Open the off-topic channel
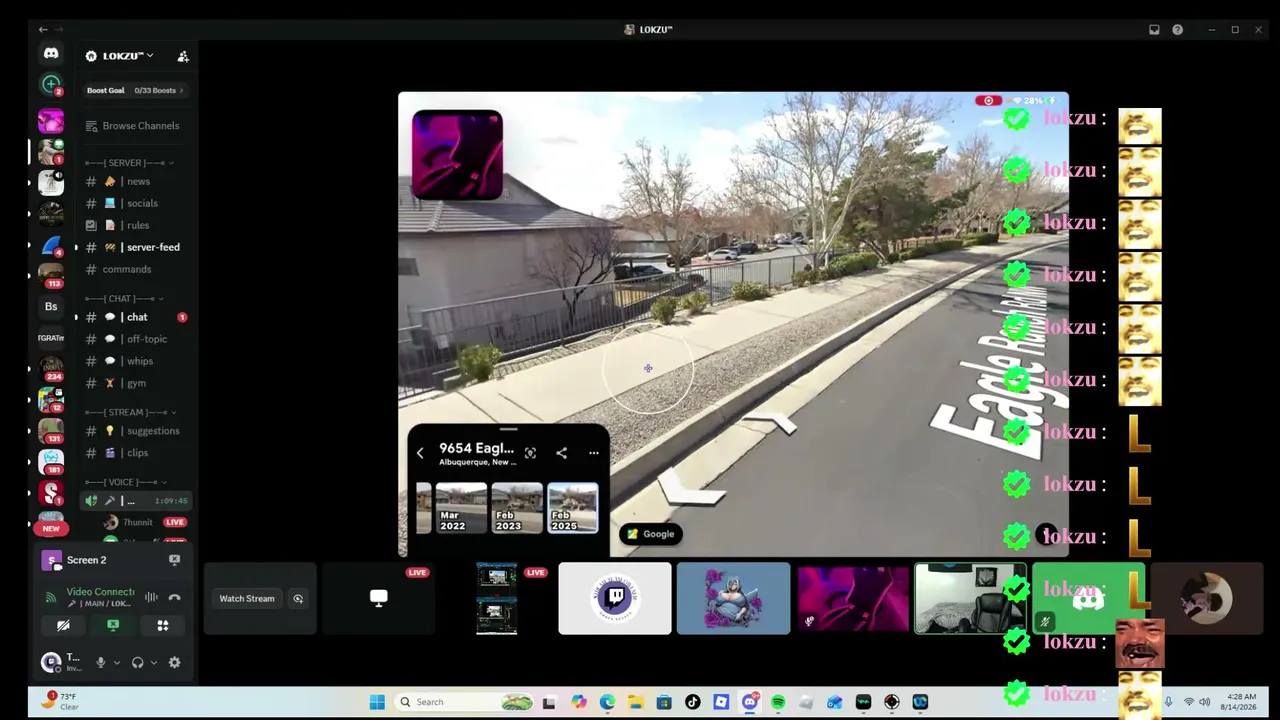This screenshot has height=720, width=1280. (x=135, y=339)
